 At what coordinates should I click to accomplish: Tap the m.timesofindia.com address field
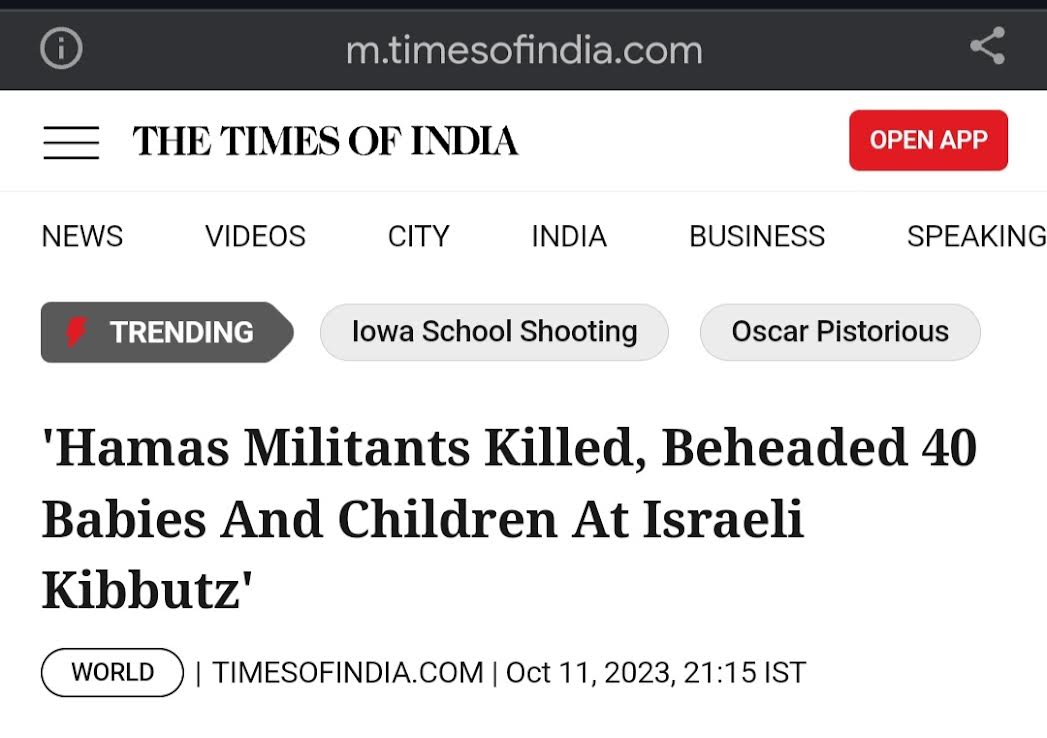point(524,51)
